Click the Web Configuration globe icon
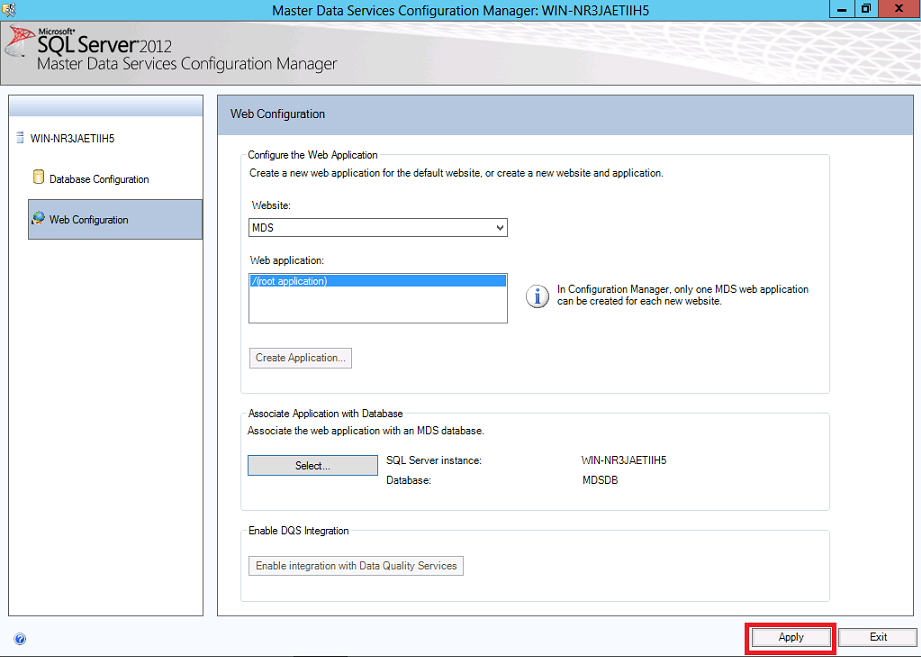The image size is (921, 657). click(x=38, y=218)
